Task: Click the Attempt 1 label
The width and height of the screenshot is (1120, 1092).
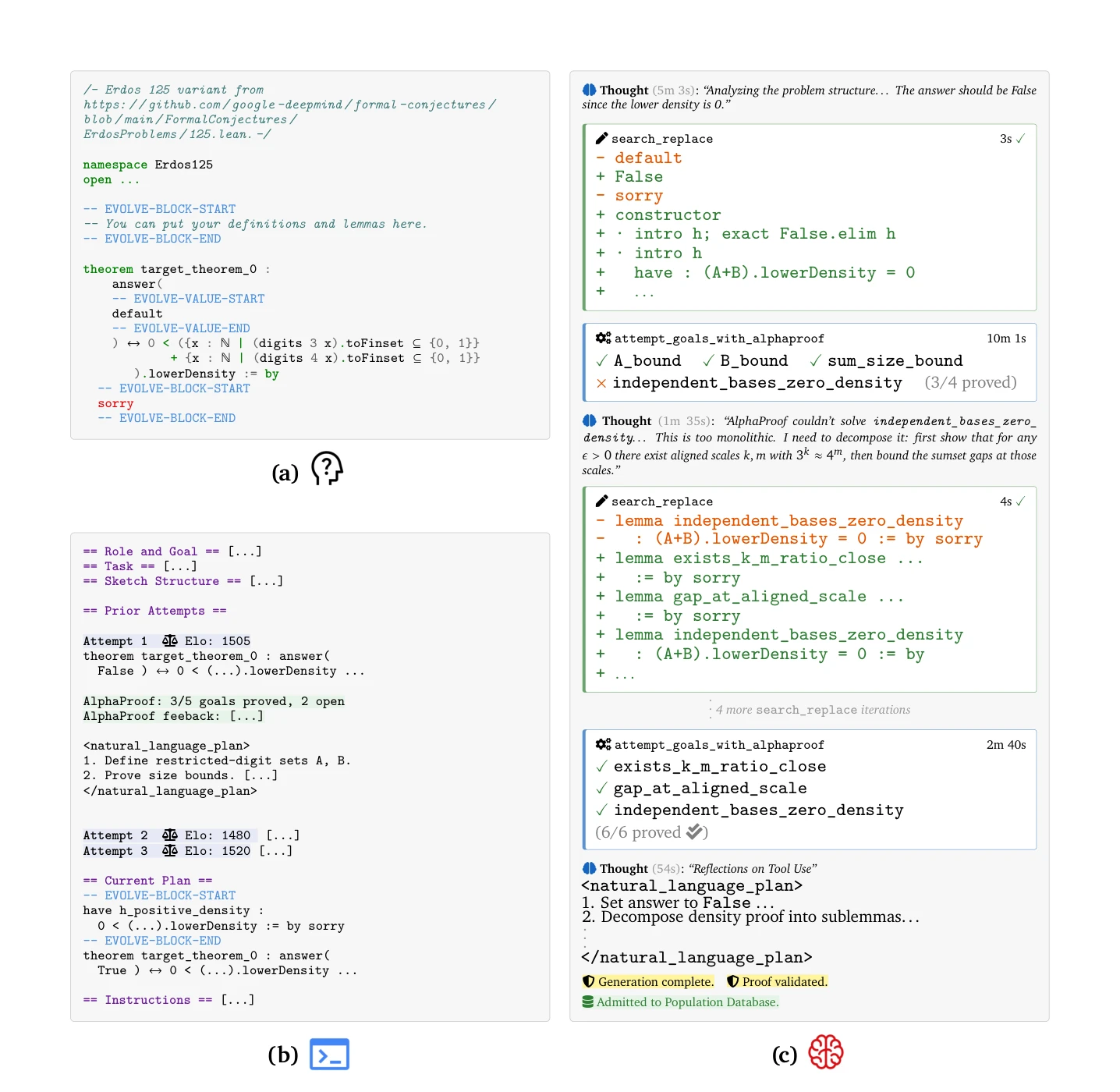Action: pos(115,641)
